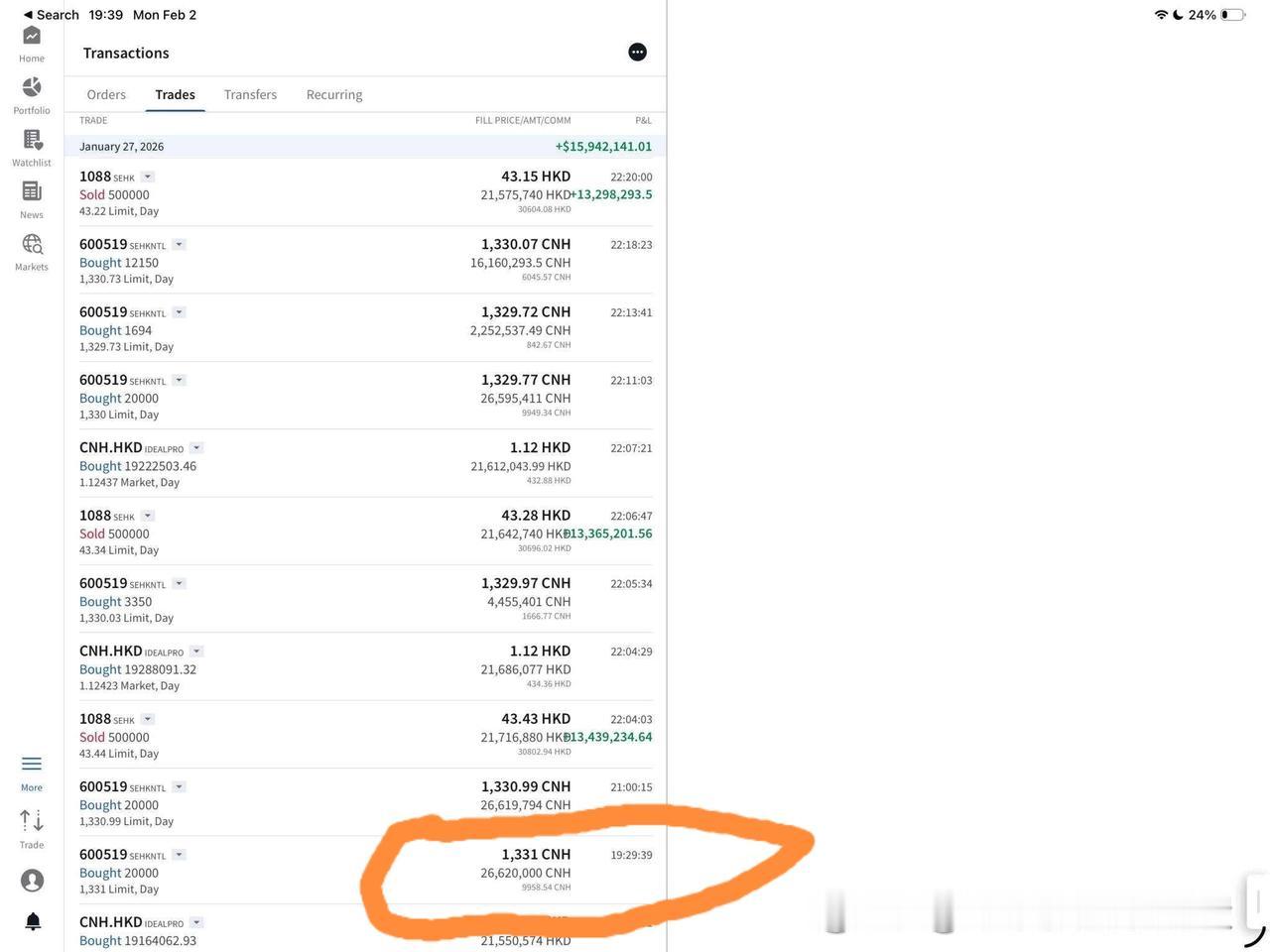Expand dropdown for 600519 trade at 22:11:03
Screen dimensions: 1270x952
pos(180,381)
